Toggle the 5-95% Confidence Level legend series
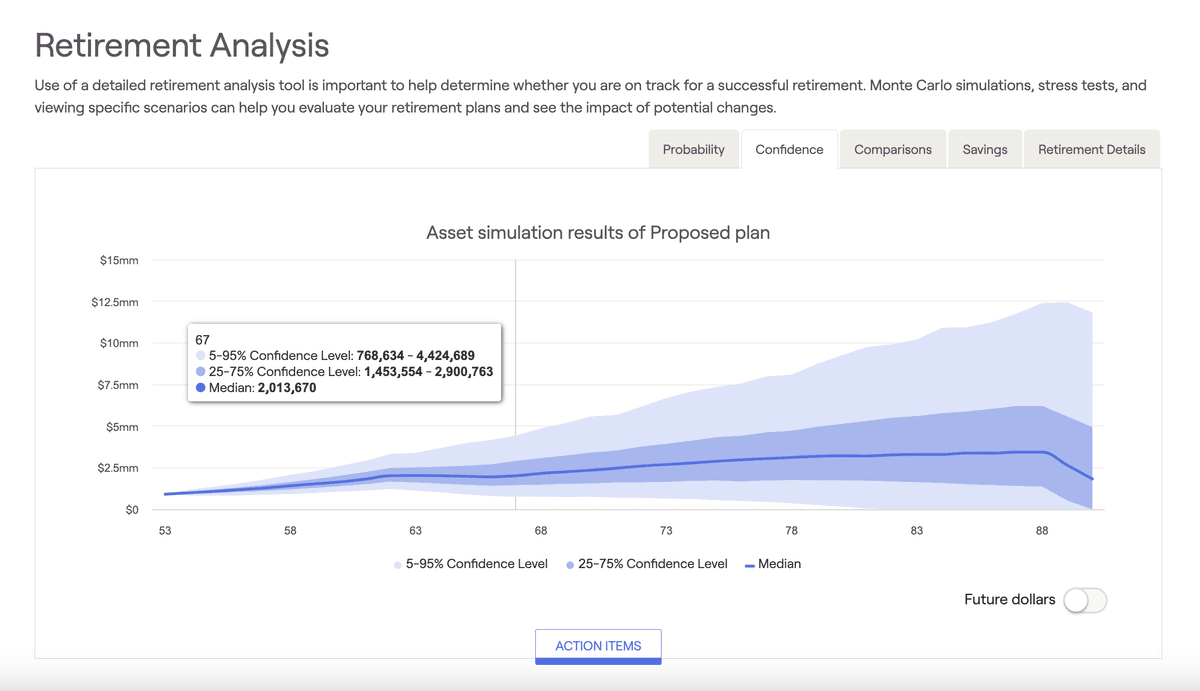 click(x=471, y=564)
